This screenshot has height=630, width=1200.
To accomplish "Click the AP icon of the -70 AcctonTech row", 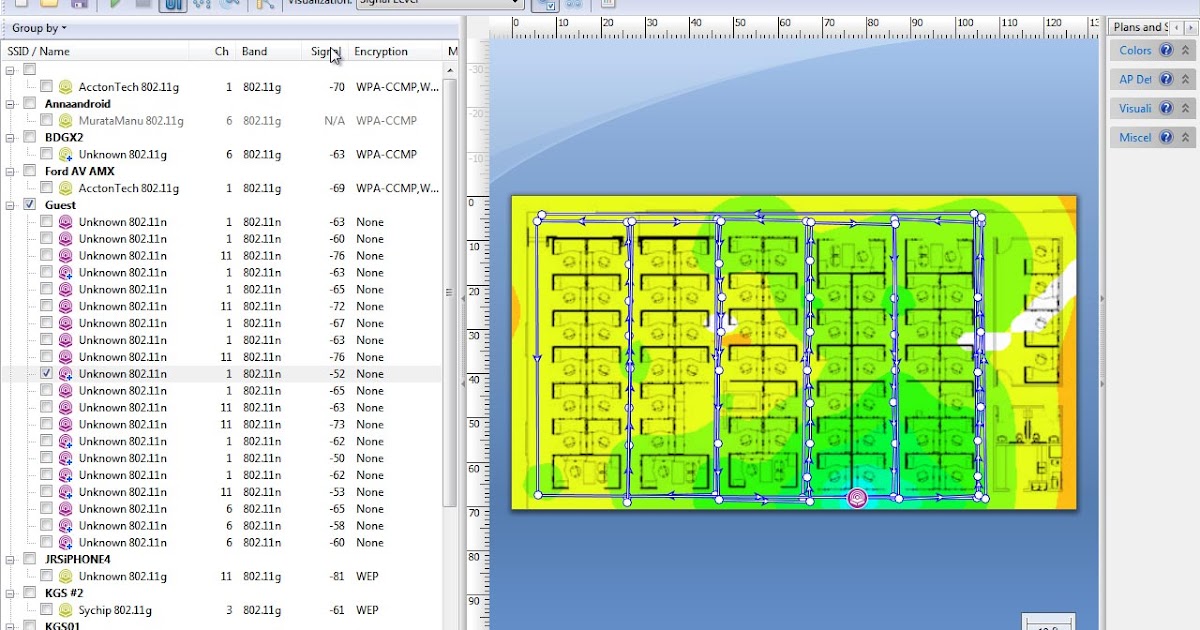I will [66, 87].
